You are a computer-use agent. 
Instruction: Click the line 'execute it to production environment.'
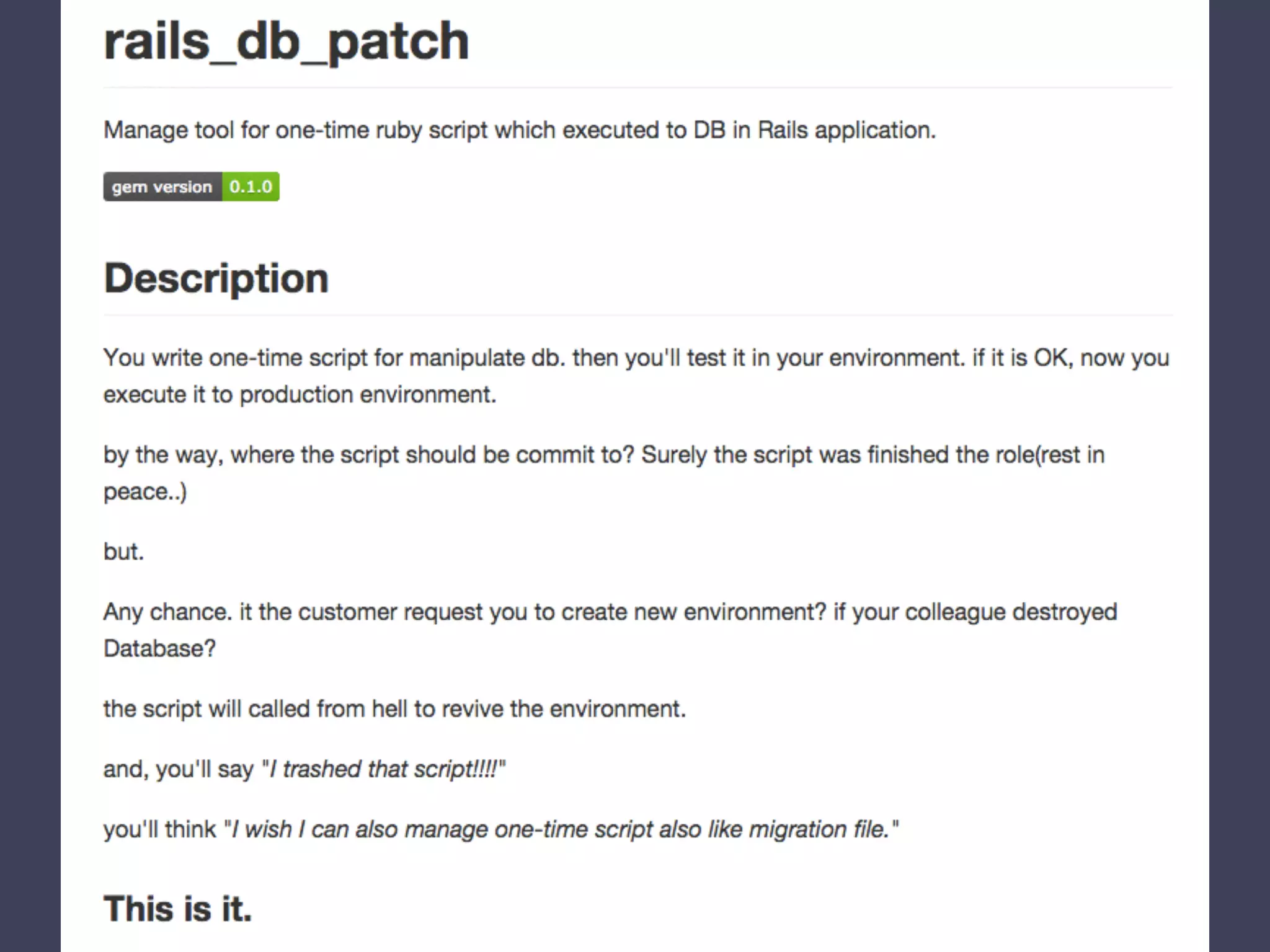tap(300, 395)
